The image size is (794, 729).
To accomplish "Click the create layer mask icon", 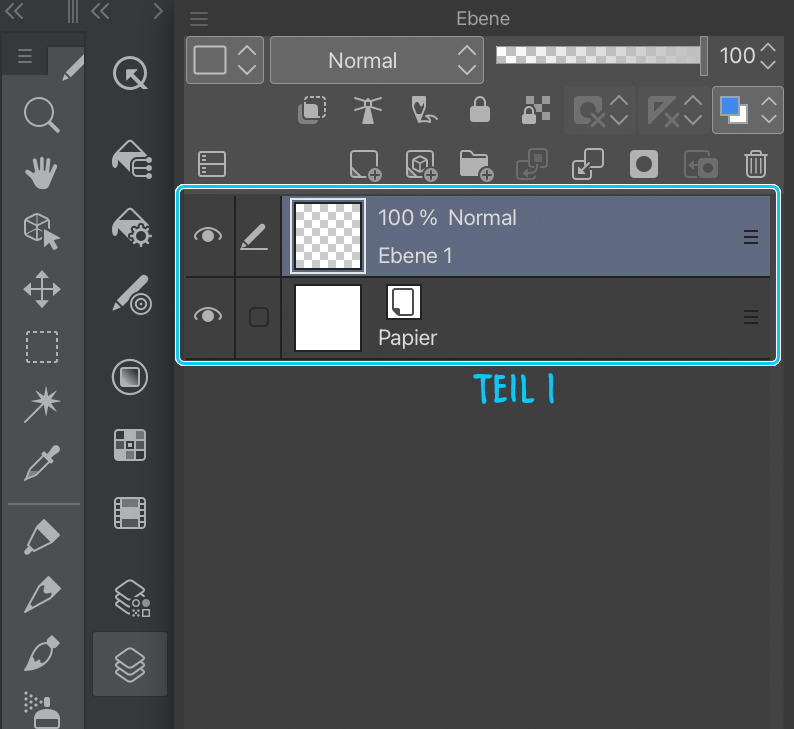I will (642, 164).
